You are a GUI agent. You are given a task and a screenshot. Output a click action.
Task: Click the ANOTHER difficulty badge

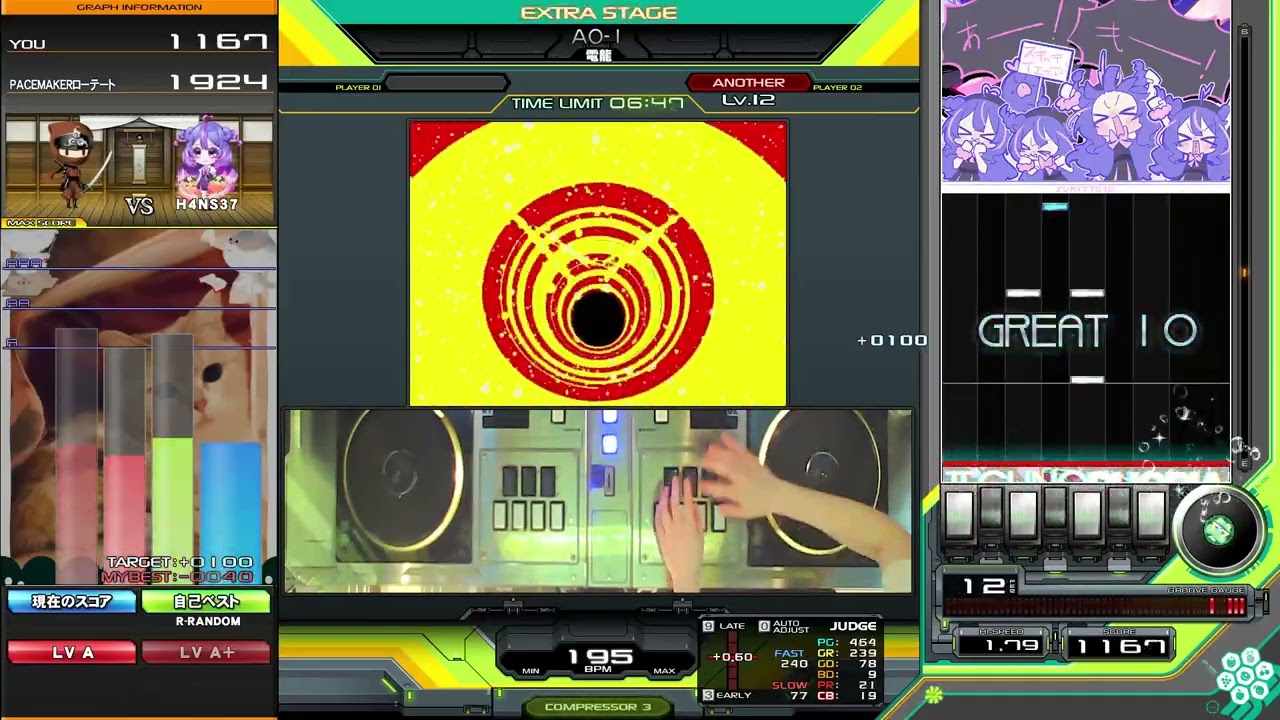coord(748,83)
